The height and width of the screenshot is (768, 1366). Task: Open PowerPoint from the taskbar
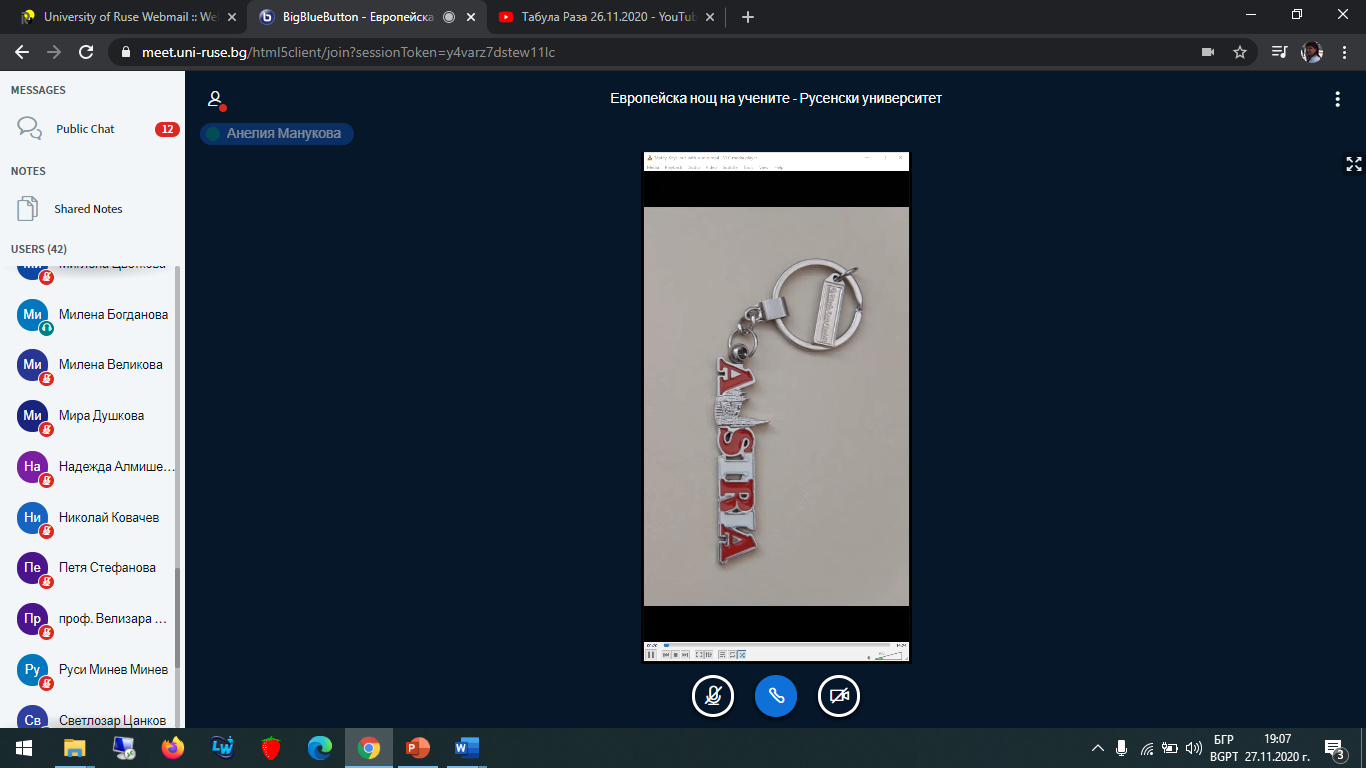click(417, 748)
